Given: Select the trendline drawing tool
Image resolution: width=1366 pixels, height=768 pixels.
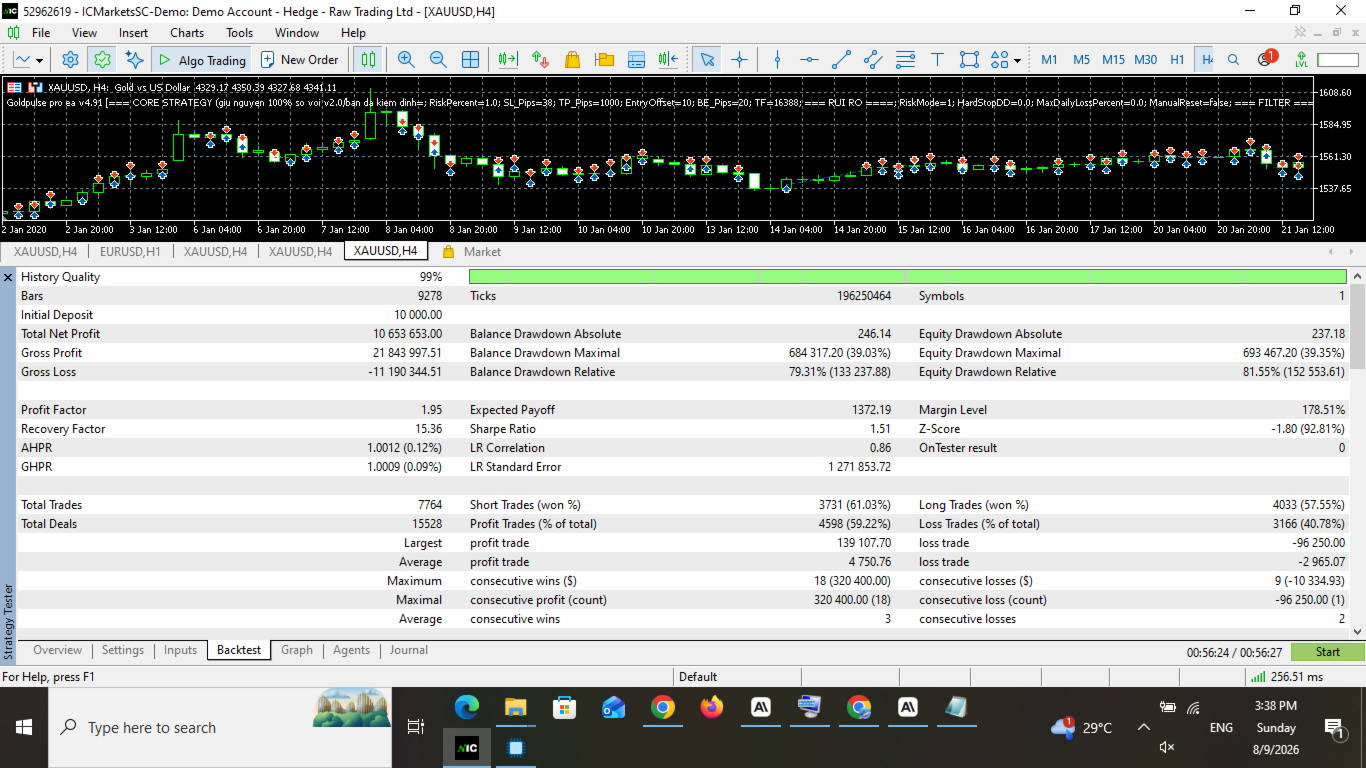Looking at the screenshot, I should pos(842,59).
